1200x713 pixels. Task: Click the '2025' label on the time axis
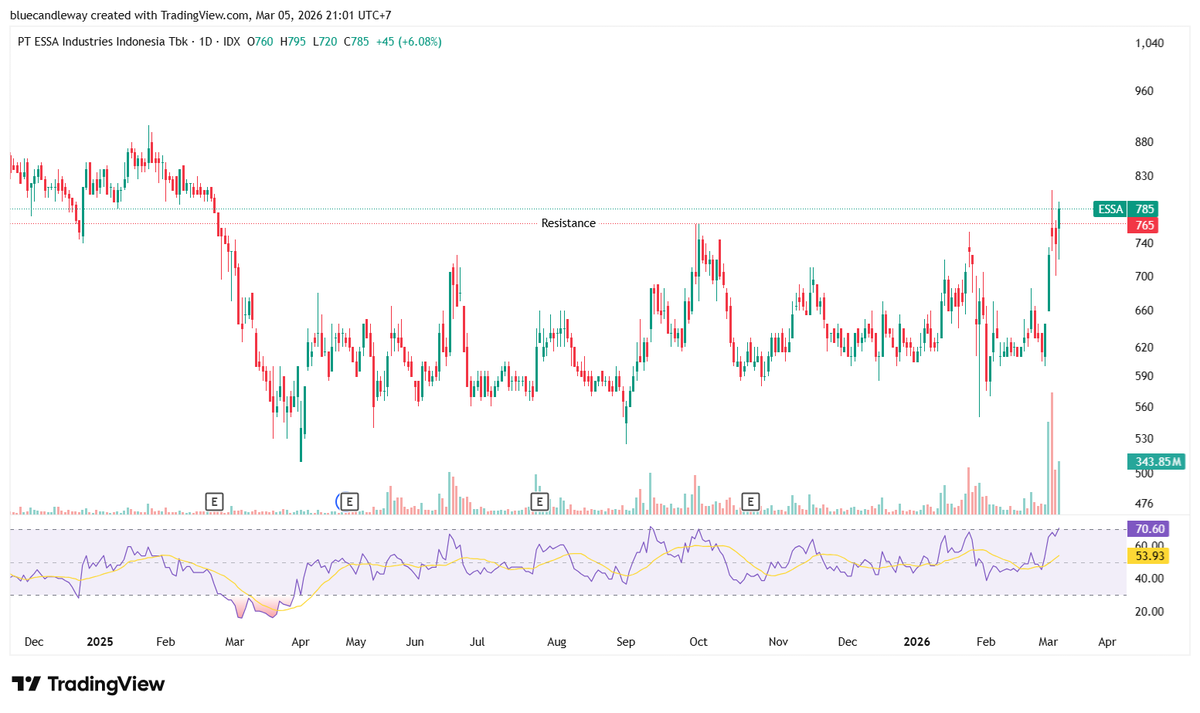(101, 640)
